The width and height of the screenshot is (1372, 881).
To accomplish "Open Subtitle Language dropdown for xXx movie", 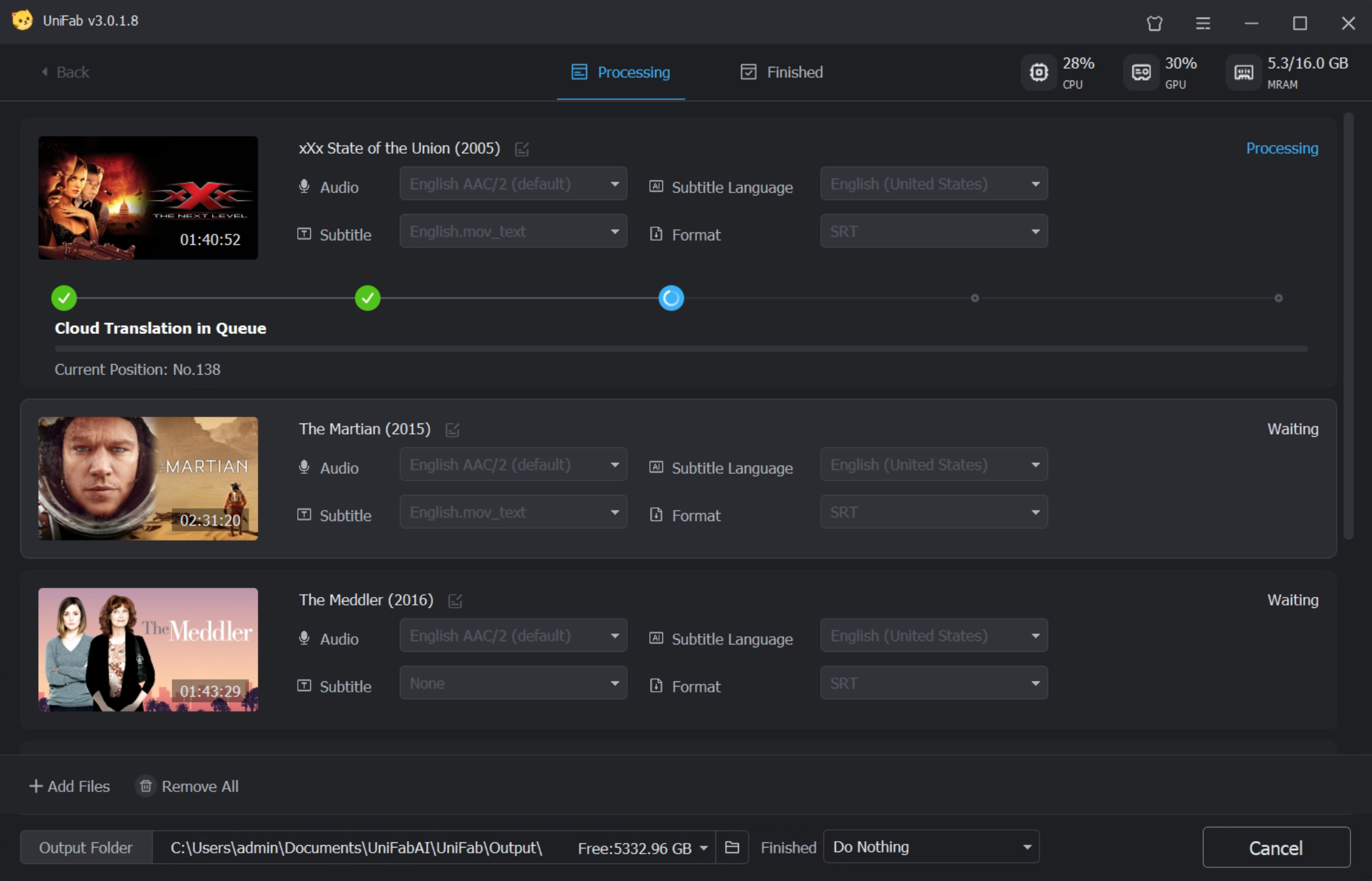I will tap(933, 184).
